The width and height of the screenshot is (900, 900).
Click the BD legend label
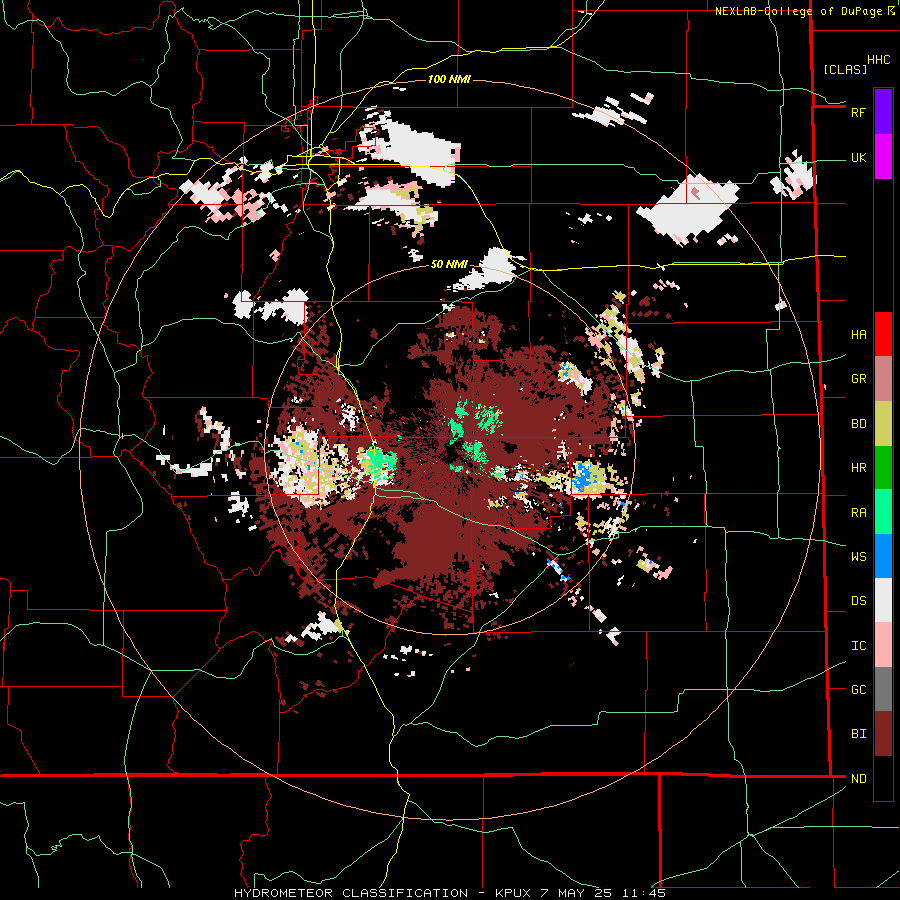coord(858,424)
